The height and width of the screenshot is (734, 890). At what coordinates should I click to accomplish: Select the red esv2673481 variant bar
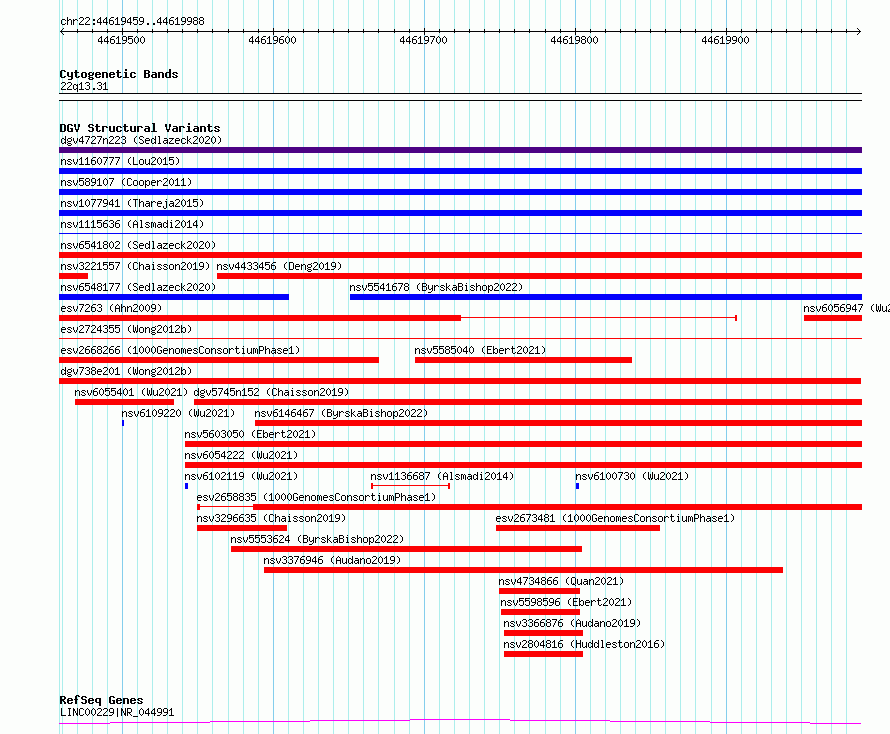click(578, 528)
